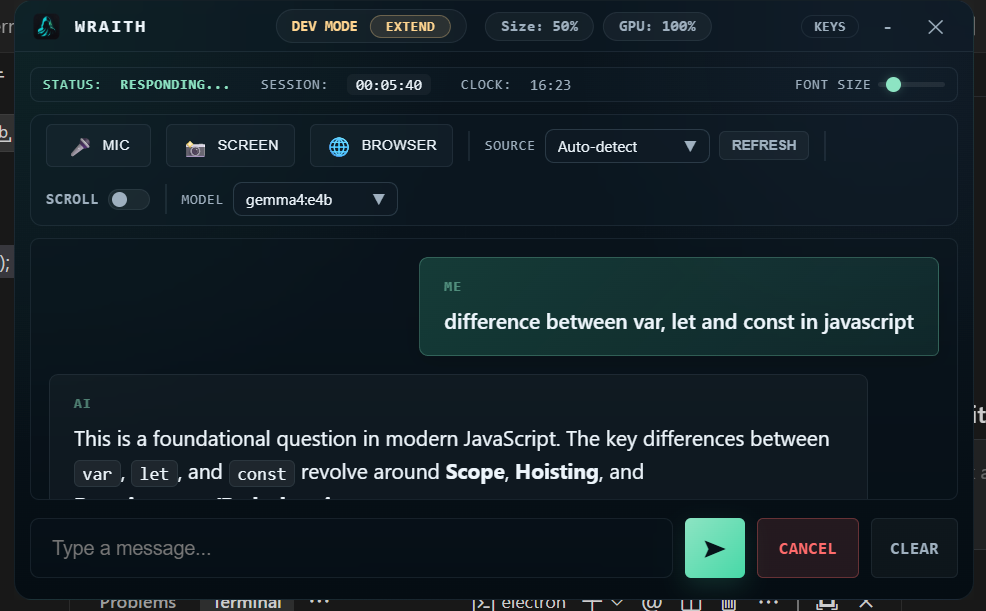Clear the chat with CLEAR button

[x=914, y=548]
